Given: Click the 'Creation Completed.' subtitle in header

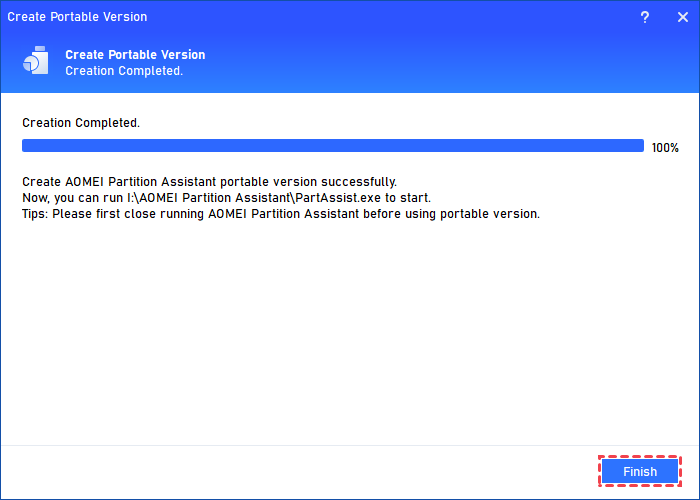Looking at the screenshot, I should [124, 71].
